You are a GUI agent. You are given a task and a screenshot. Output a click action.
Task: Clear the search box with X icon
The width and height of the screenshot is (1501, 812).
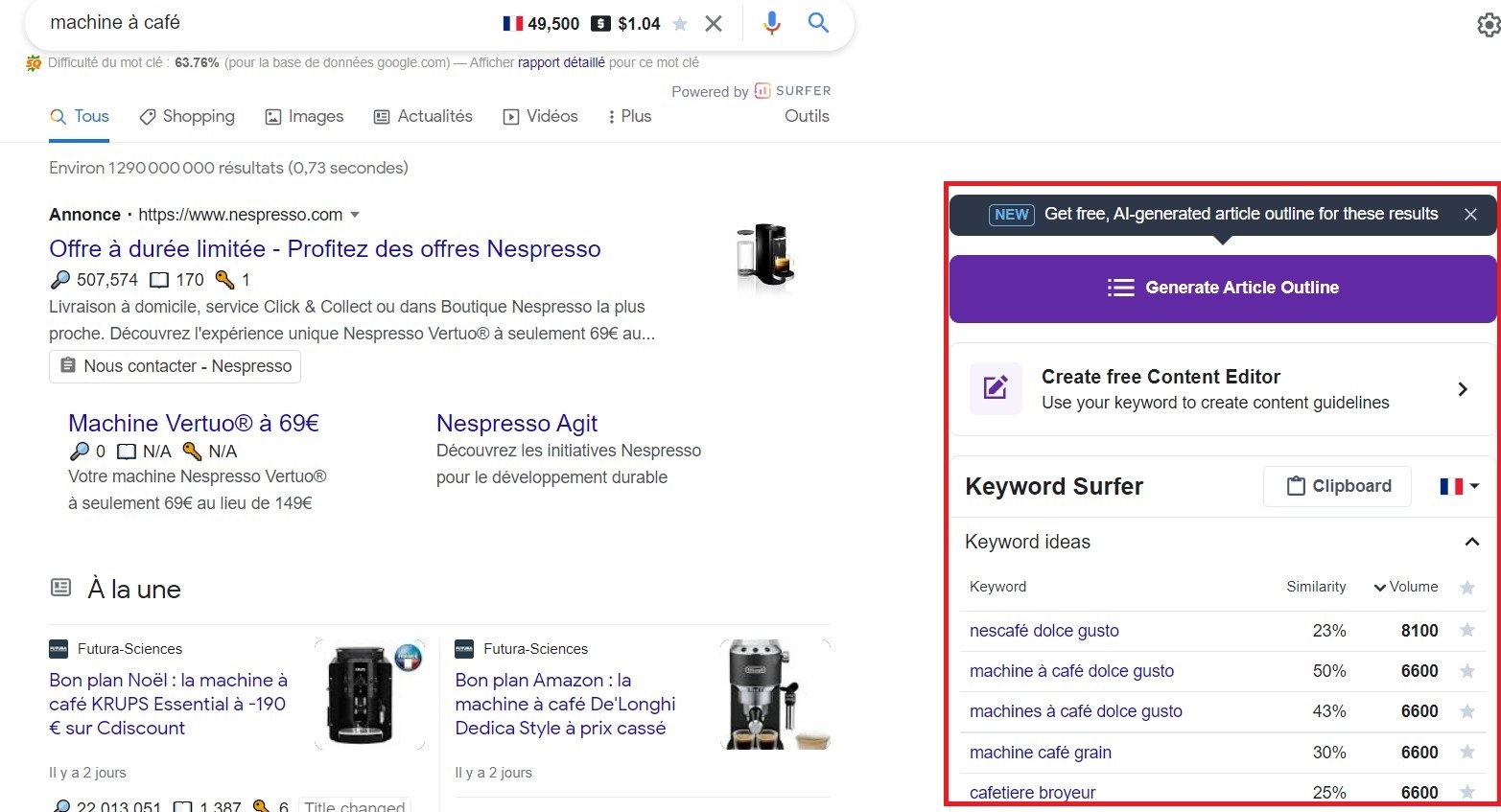(x=714, y=24)
